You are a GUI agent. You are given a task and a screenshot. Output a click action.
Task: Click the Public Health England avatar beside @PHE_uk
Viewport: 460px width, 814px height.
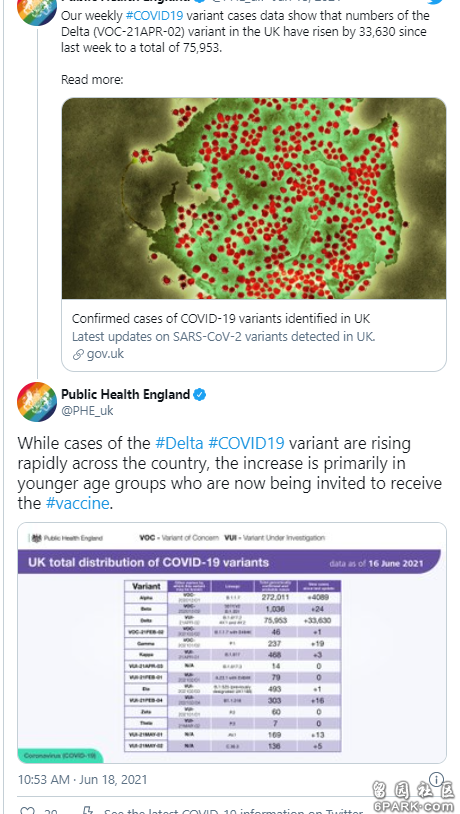tap(37, 402)
